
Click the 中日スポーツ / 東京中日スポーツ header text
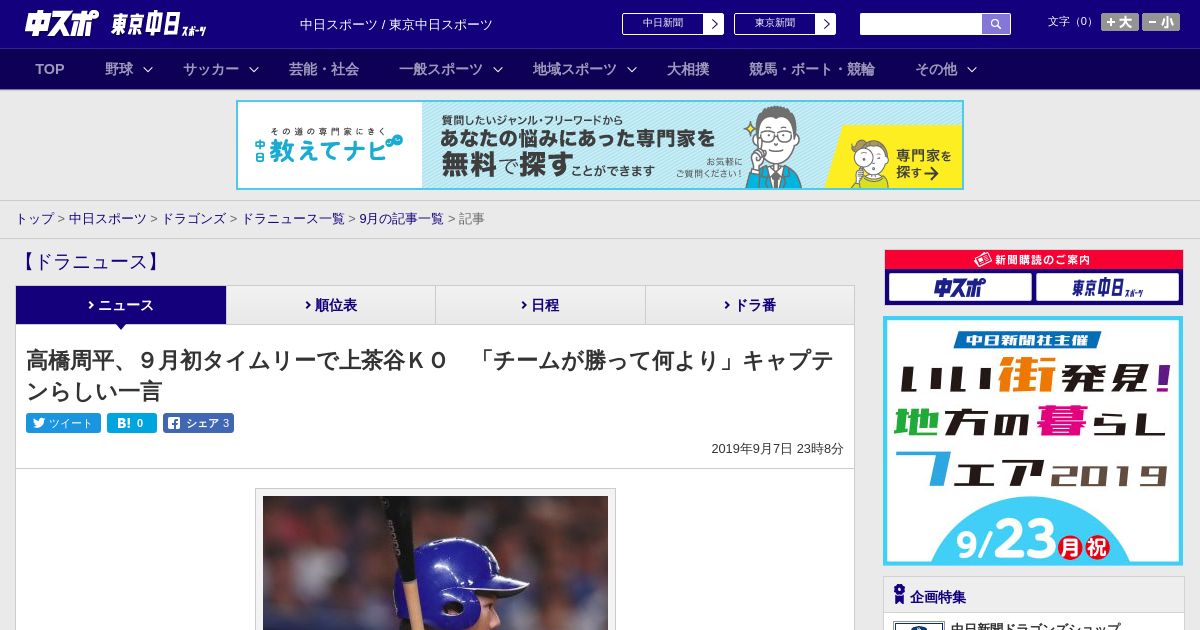[396, 24]
